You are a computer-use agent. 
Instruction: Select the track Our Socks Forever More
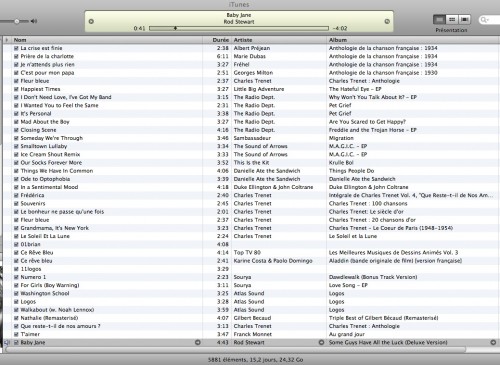point(51,163)
